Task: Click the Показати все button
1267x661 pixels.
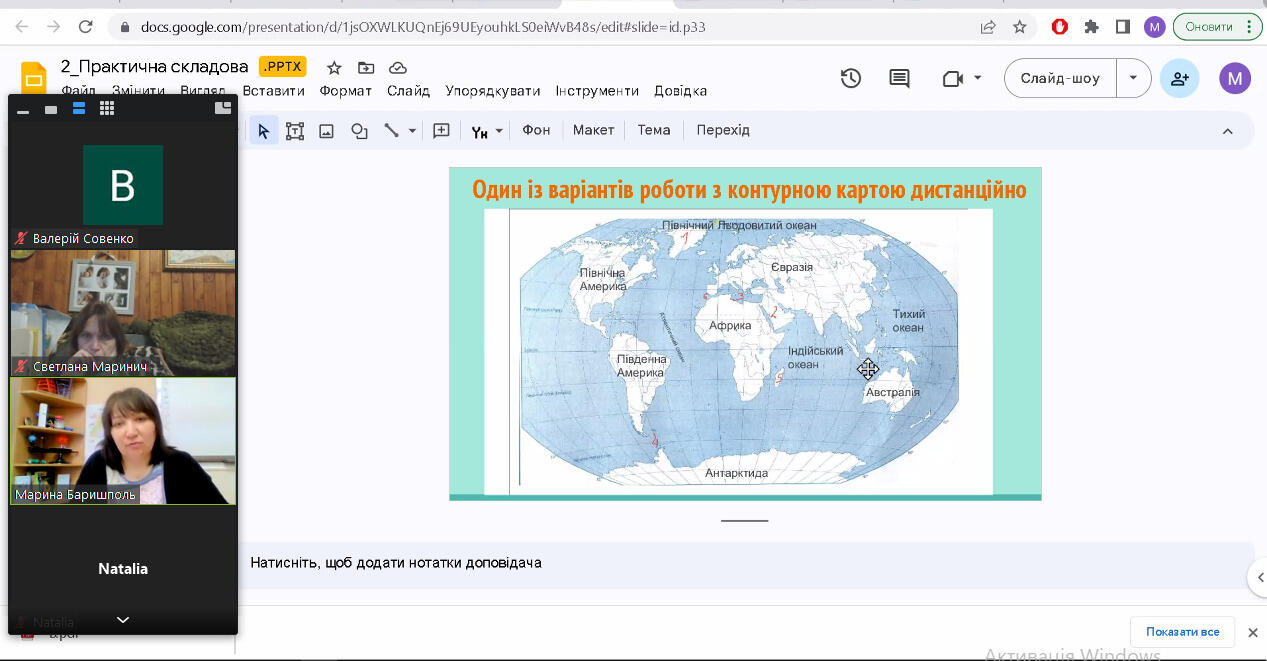Action: (1183, 632)
